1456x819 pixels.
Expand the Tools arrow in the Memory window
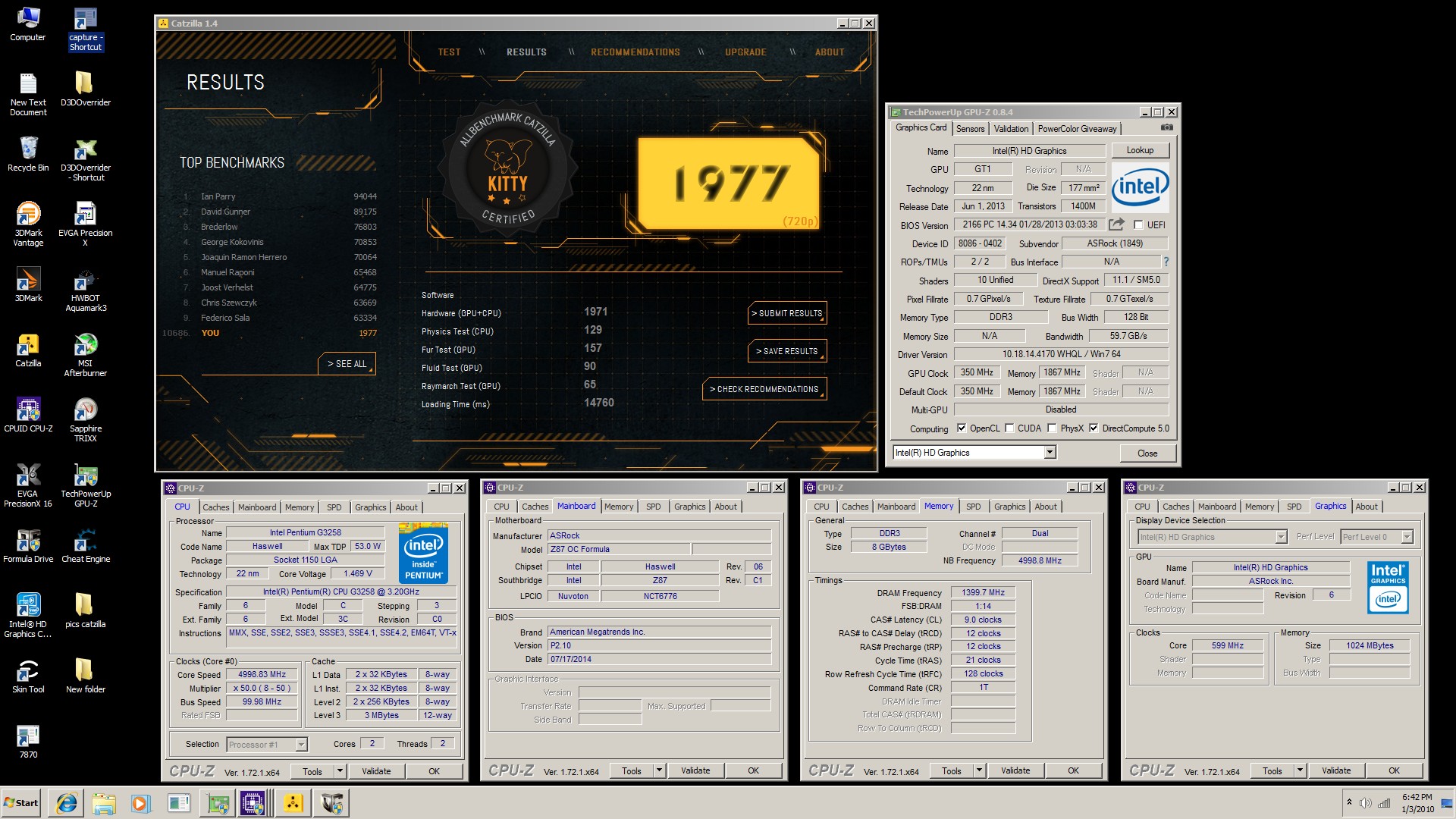coord(979,770)
